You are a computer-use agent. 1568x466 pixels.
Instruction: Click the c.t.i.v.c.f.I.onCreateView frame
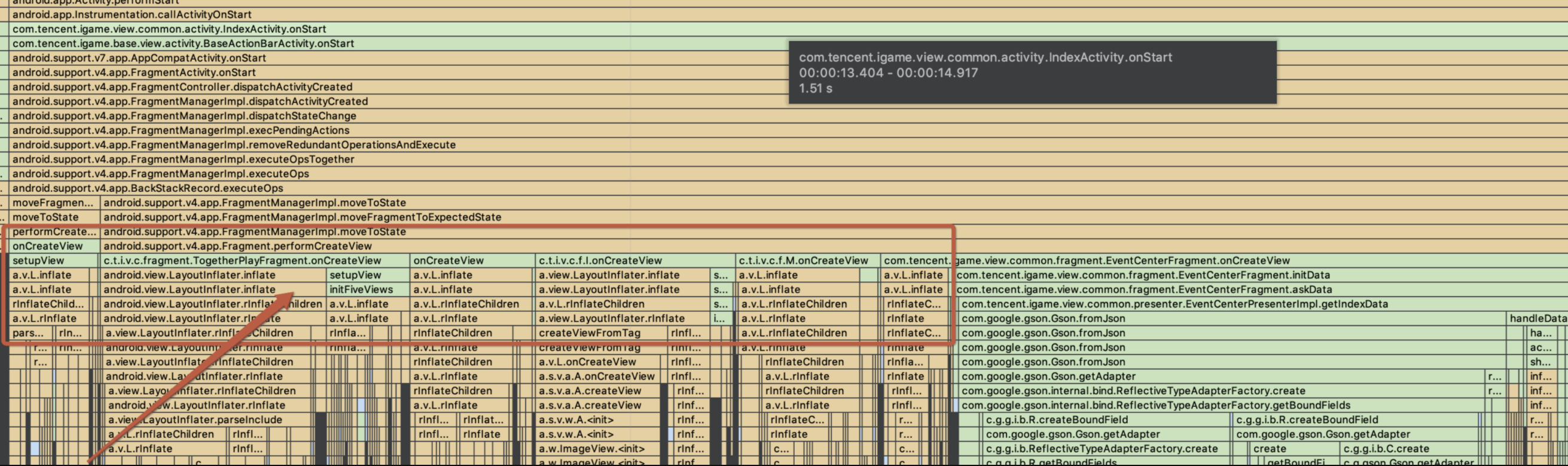(x=635, y=261)
